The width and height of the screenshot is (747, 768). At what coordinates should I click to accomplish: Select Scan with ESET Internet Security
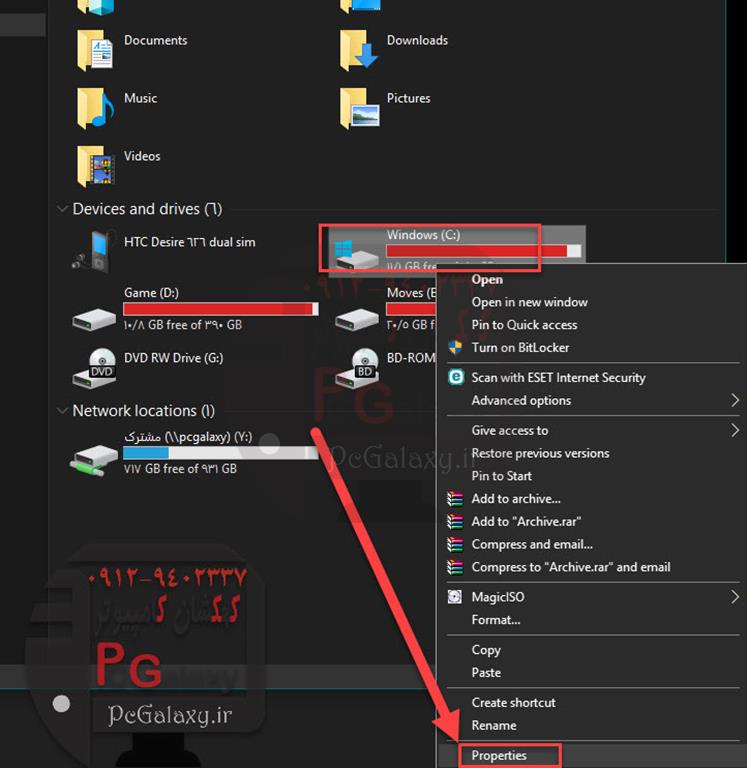pos(558,378)
